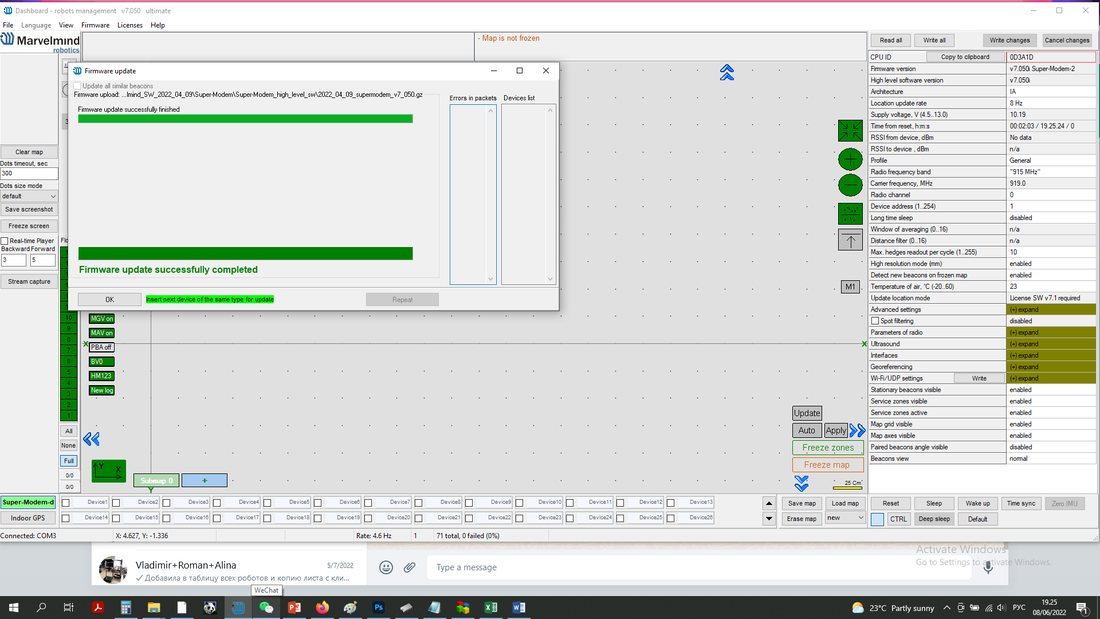The height and width of the screenshot is (619, 1100).
Task: Click the Save map button
Action: tap(801, 503)
